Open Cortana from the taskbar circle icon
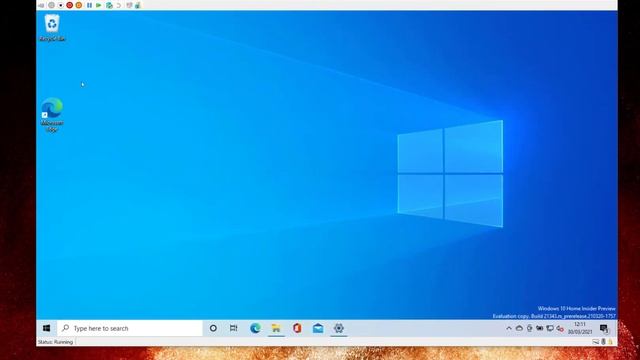The image size is (640, 360). coord(213,328)
